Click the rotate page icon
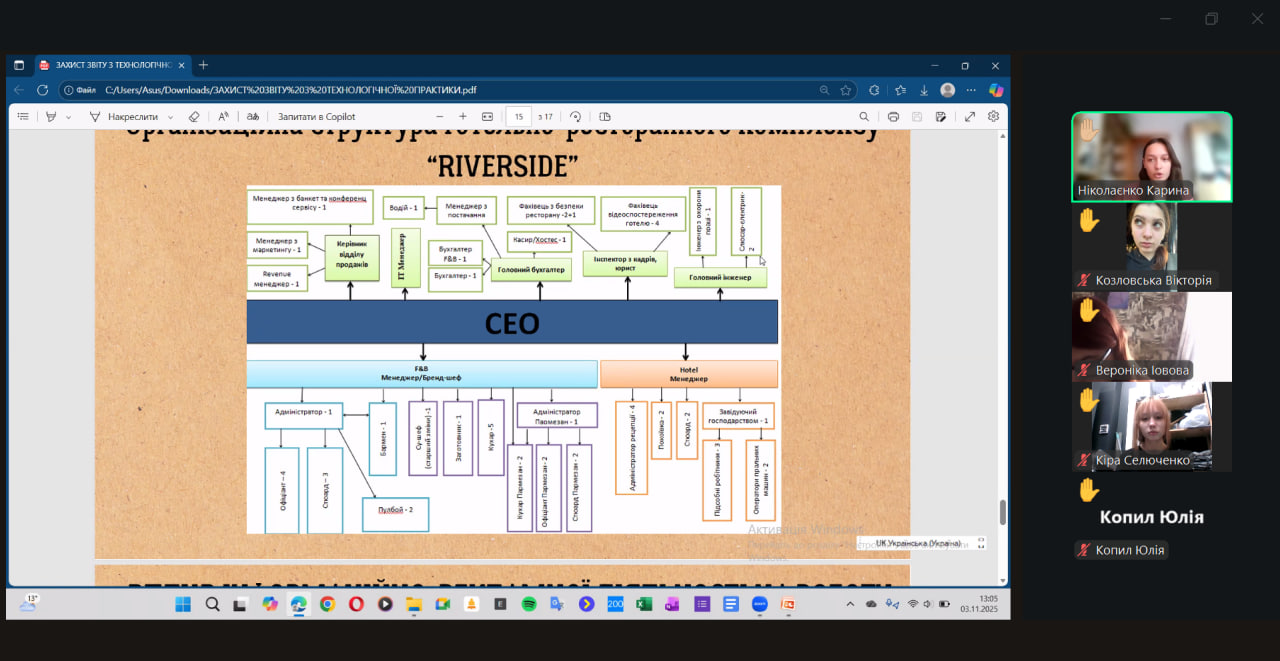 (576, 117)
